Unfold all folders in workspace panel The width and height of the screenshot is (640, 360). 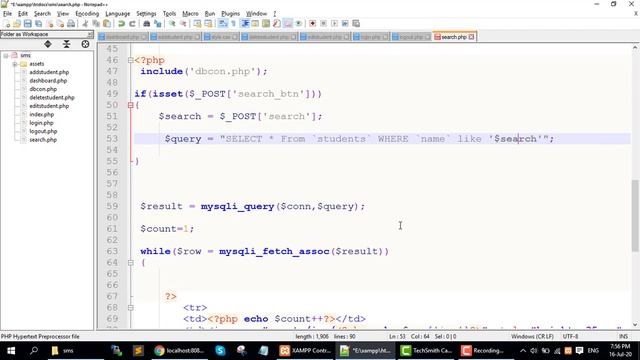[48, 44]
